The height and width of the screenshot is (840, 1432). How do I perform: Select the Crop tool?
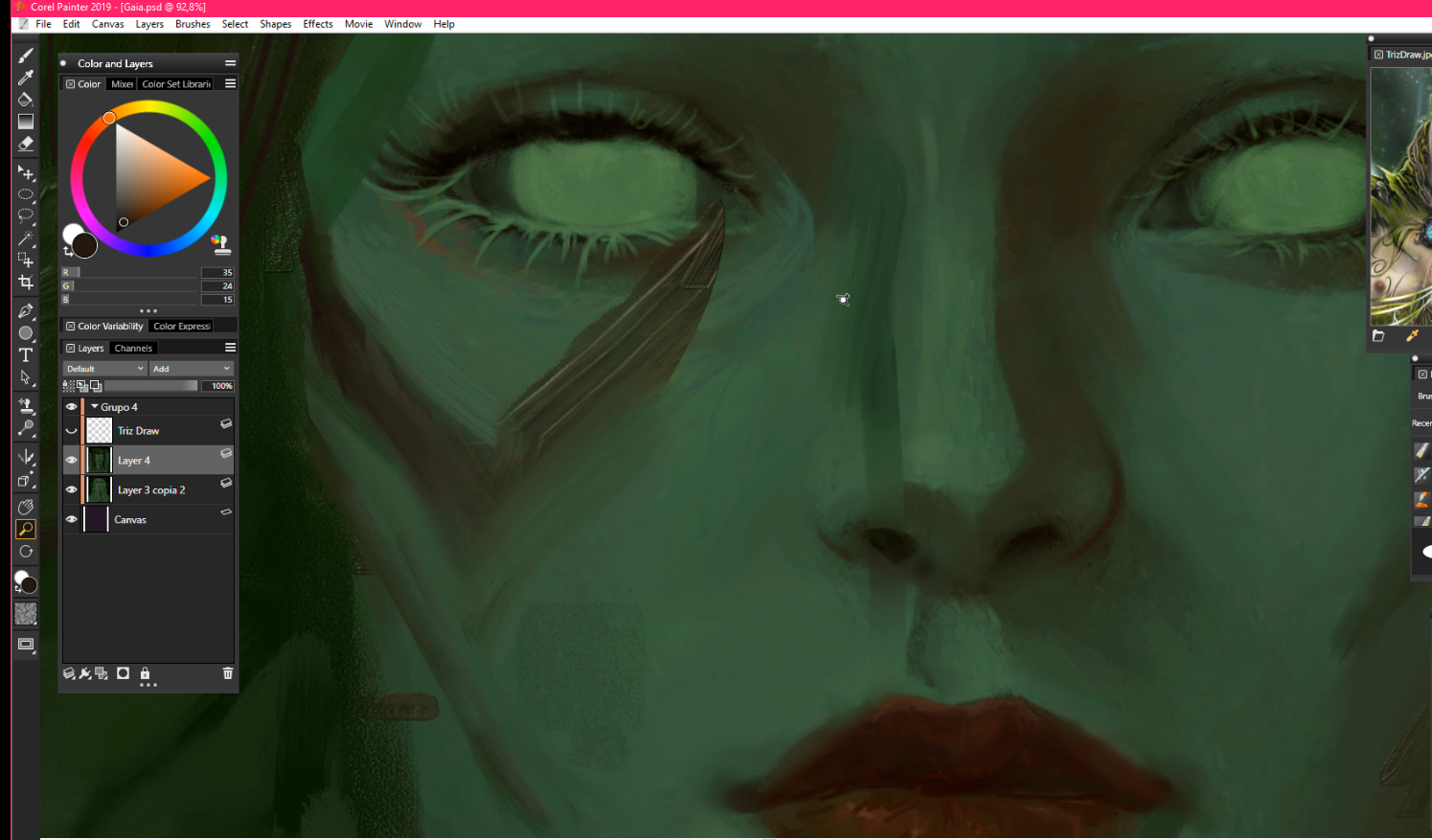[x=26, y=283]
